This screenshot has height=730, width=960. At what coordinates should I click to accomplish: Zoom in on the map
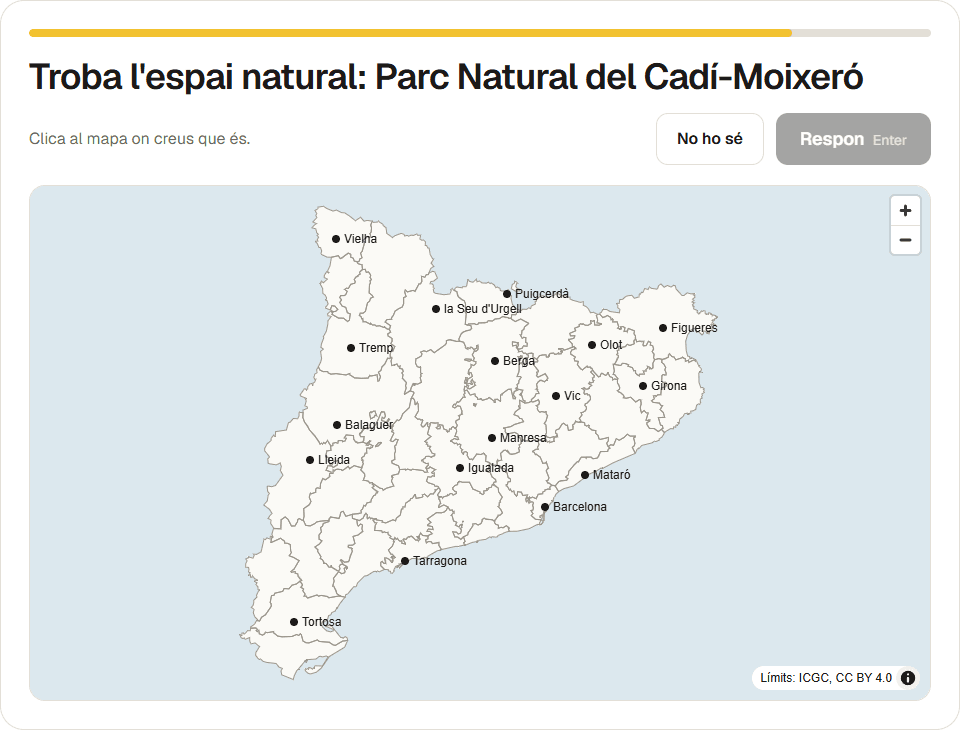pos(905,211)
